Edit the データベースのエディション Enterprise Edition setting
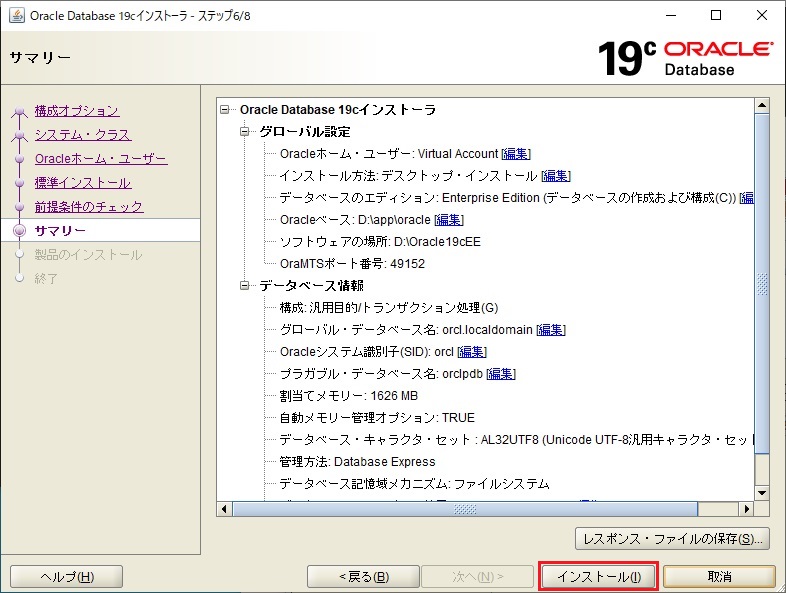This screenshot has height=593, width=786. click(747, 198)
